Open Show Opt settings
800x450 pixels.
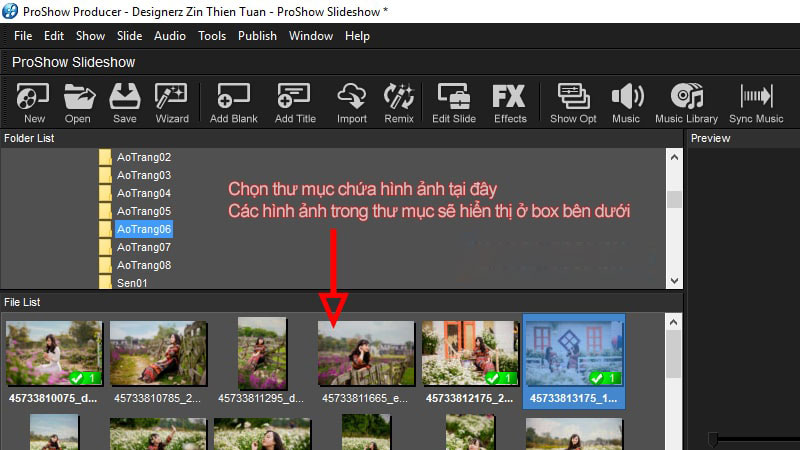(573, 103)
